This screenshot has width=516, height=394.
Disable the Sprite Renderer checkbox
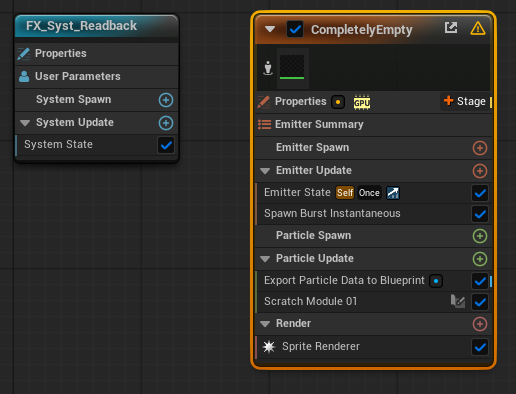pos(480,347)
